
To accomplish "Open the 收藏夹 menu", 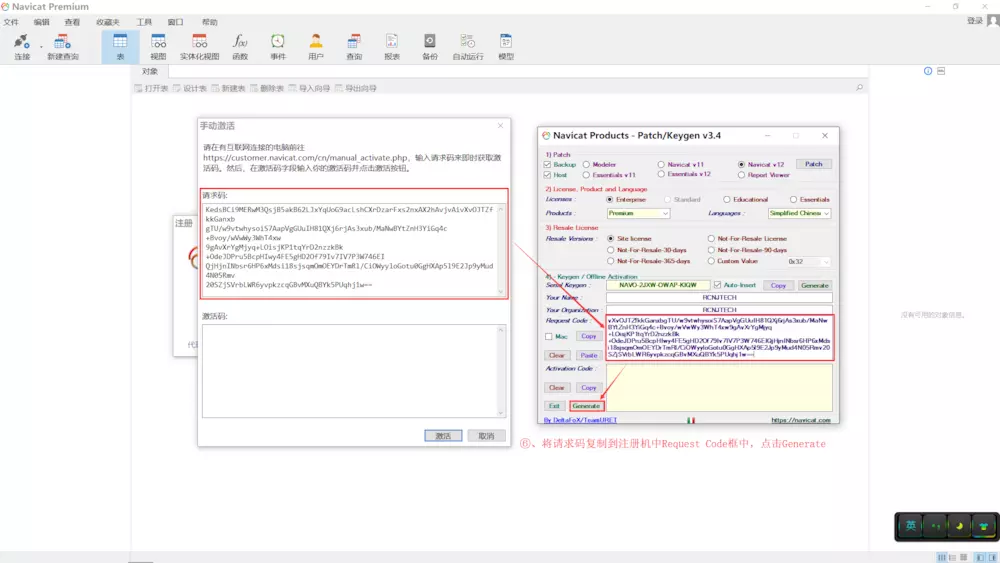I will pyautogui.click(x=108, y=22).
